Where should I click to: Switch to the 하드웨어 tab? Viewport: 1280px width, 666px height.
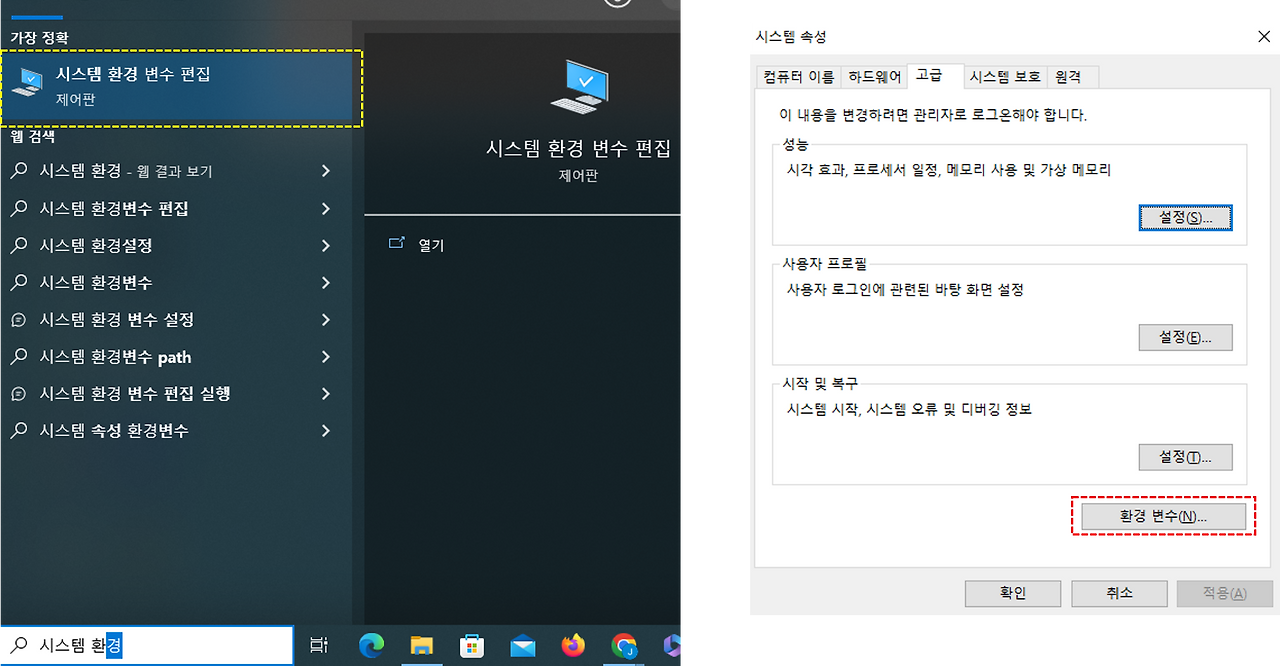[x=875, y=77]
